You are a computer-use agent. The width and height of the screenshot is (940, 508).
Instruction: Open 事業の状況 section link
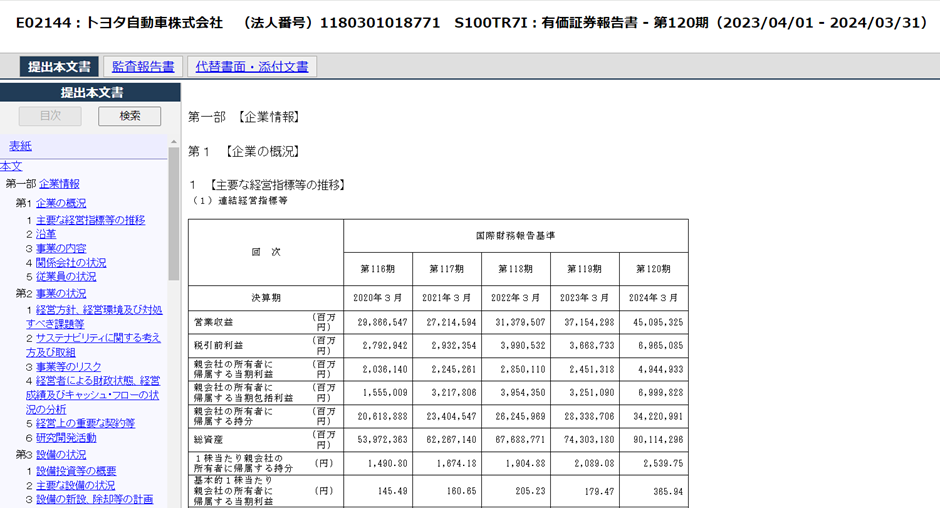[x=61, y=294]
